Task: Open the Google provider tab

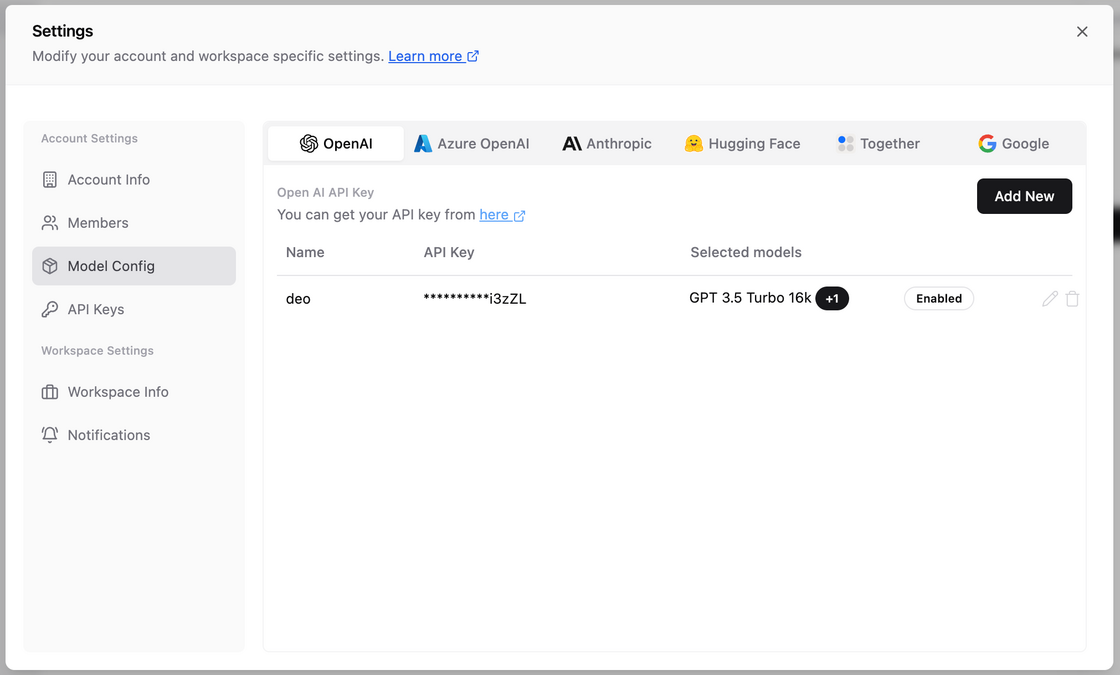Action: [1014, 144]
